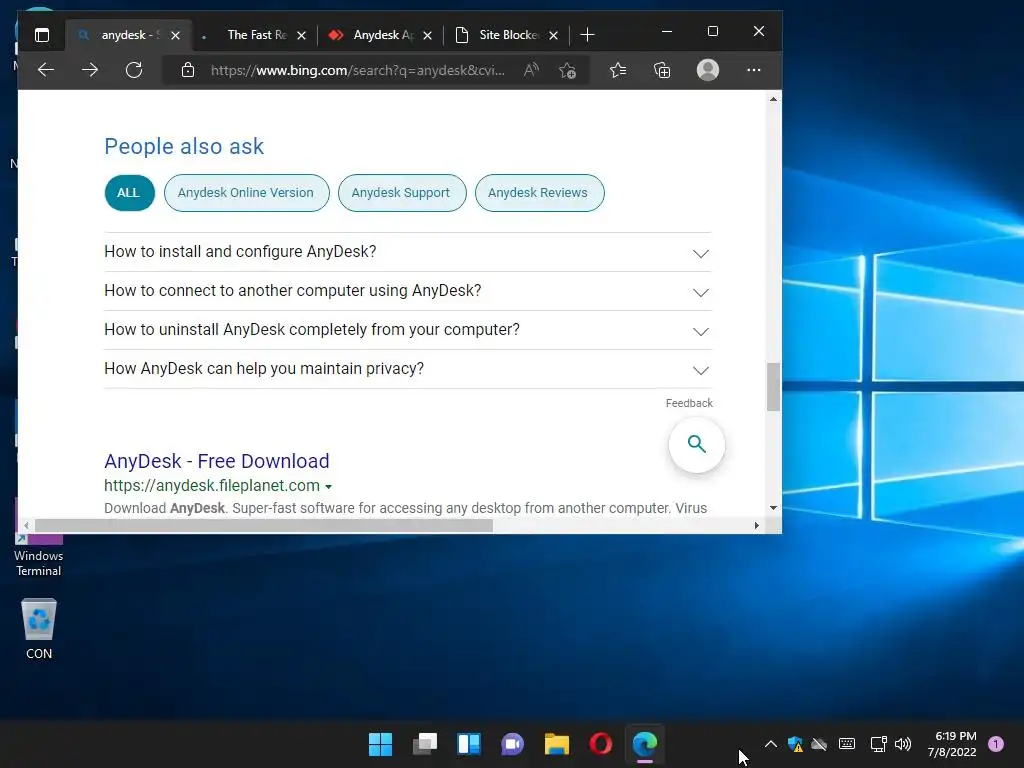Screen dimensions: 1024x768
Task: Select the ALL filter pill
Action: coord(129,193)
